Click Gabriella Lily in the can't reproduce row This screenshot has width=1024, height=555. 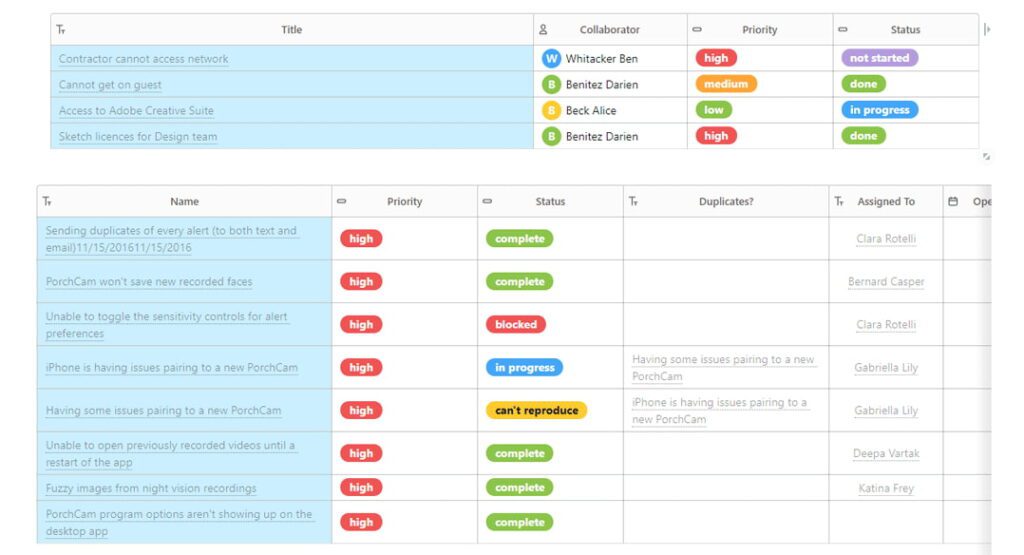(x=886, y=410)
